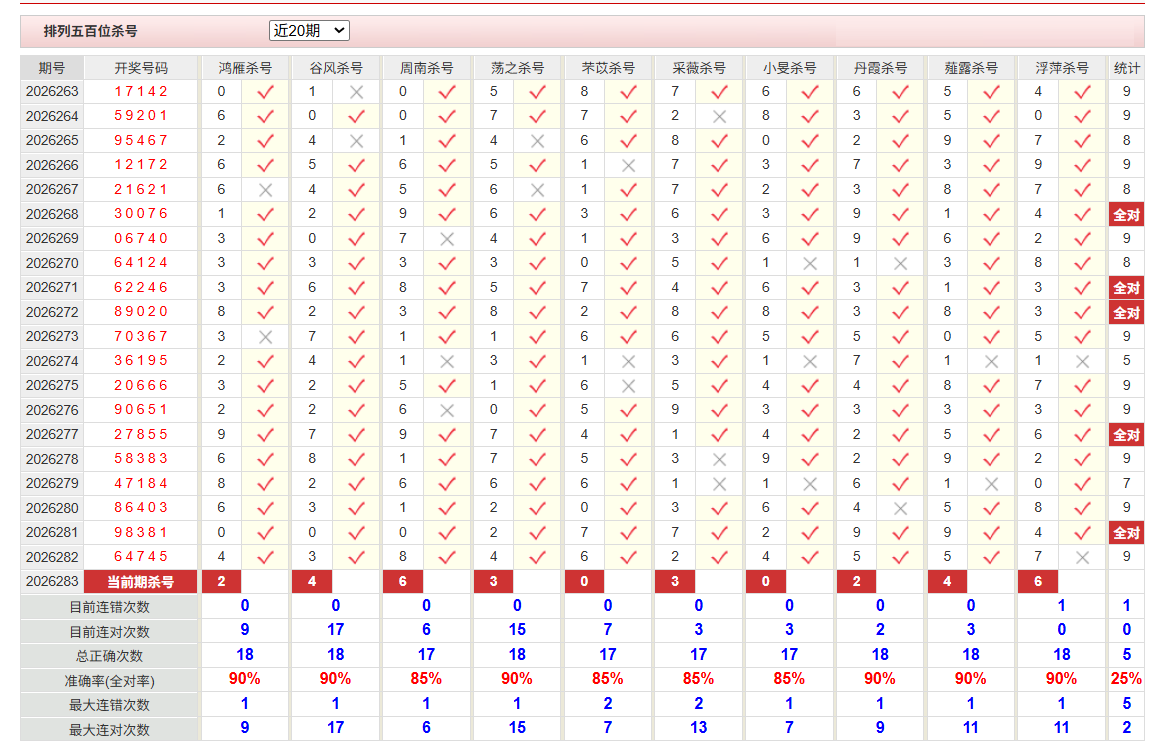Image resolution: width=1157 pixels, height=754 pixels.
Task: Click the 荡之杀号 column header
Action: click(x=517, y=68)
